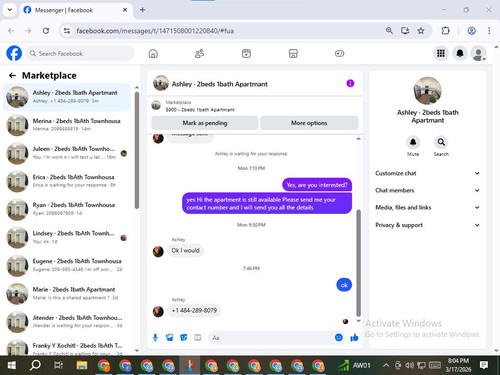Open the notifications bell in header
Viewport: 500px width, 375px height.
[x=460, y=53]
